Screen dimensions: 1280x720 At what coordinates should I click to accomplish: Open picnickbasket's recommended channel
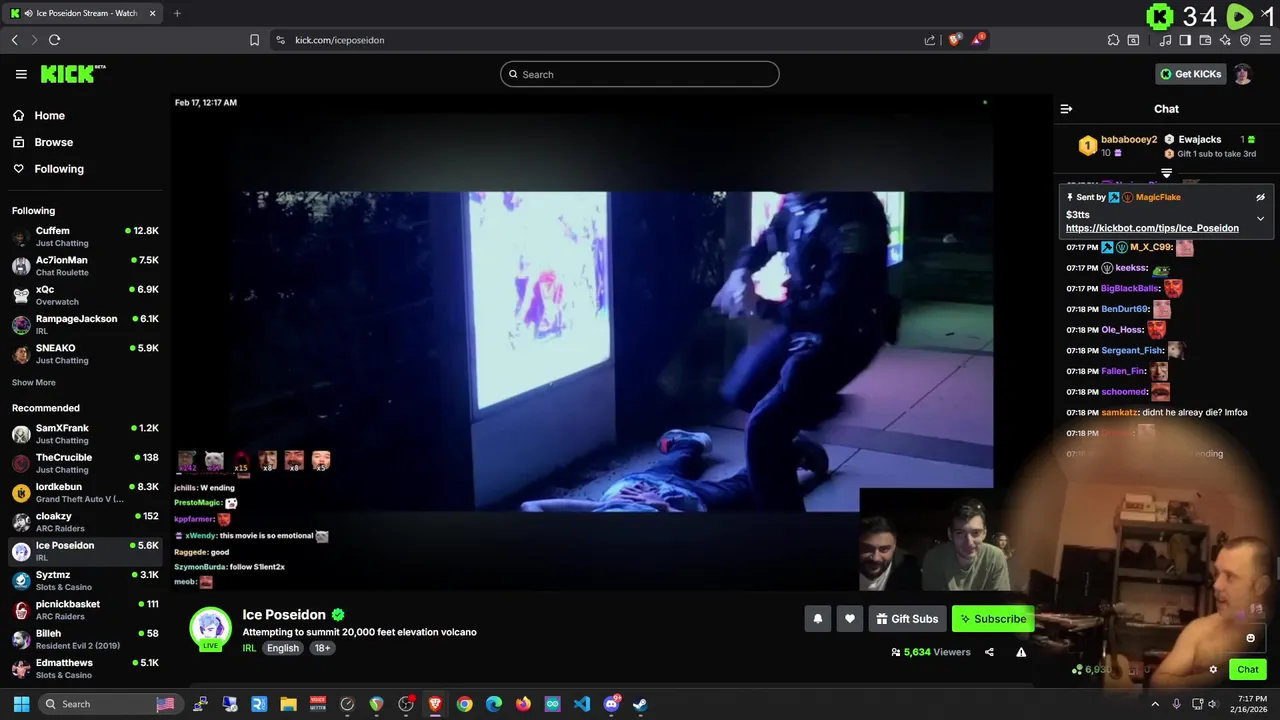[x=85, y=610]
